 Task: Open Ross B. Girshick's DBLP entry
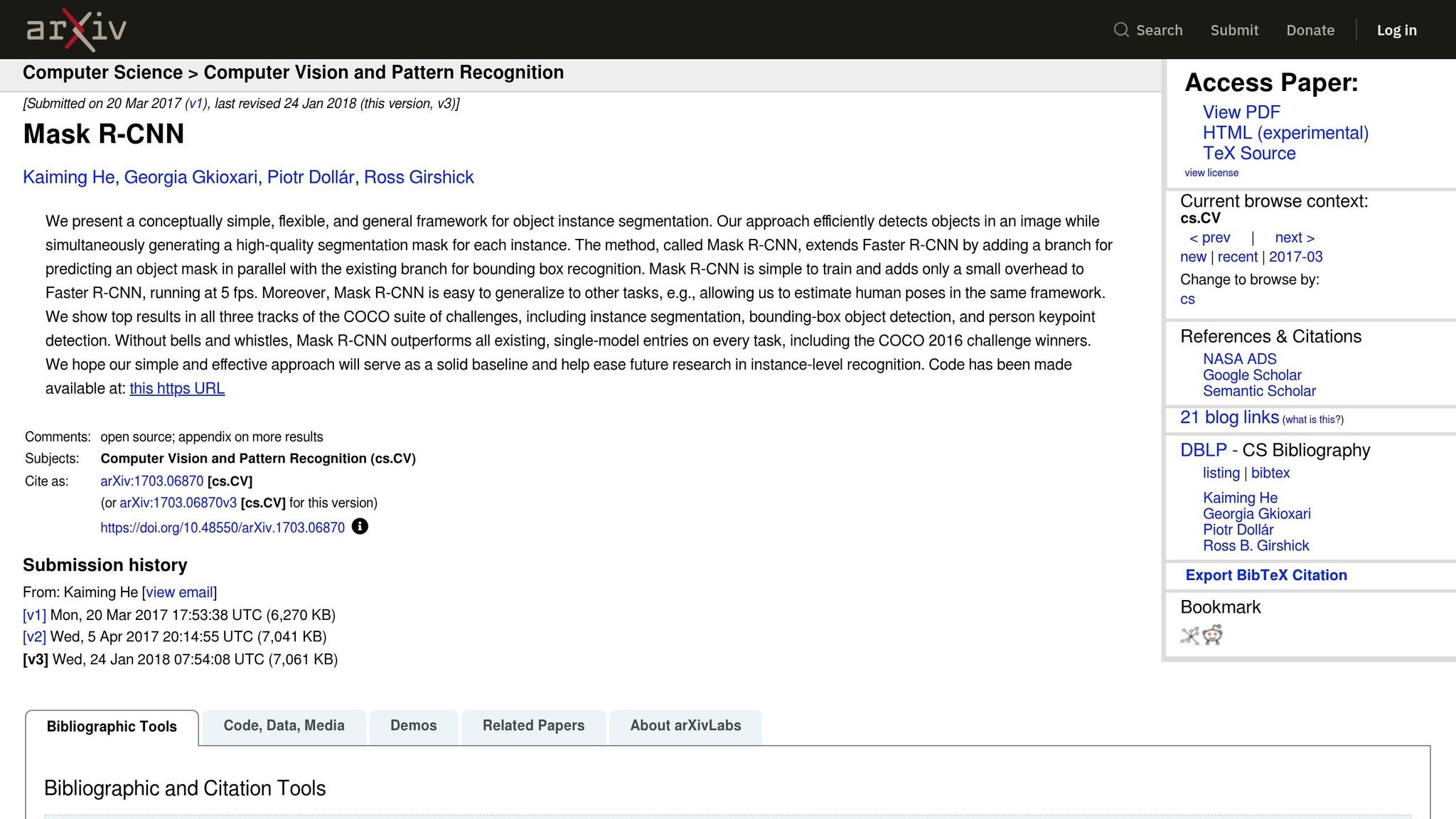coord(1256,546)
